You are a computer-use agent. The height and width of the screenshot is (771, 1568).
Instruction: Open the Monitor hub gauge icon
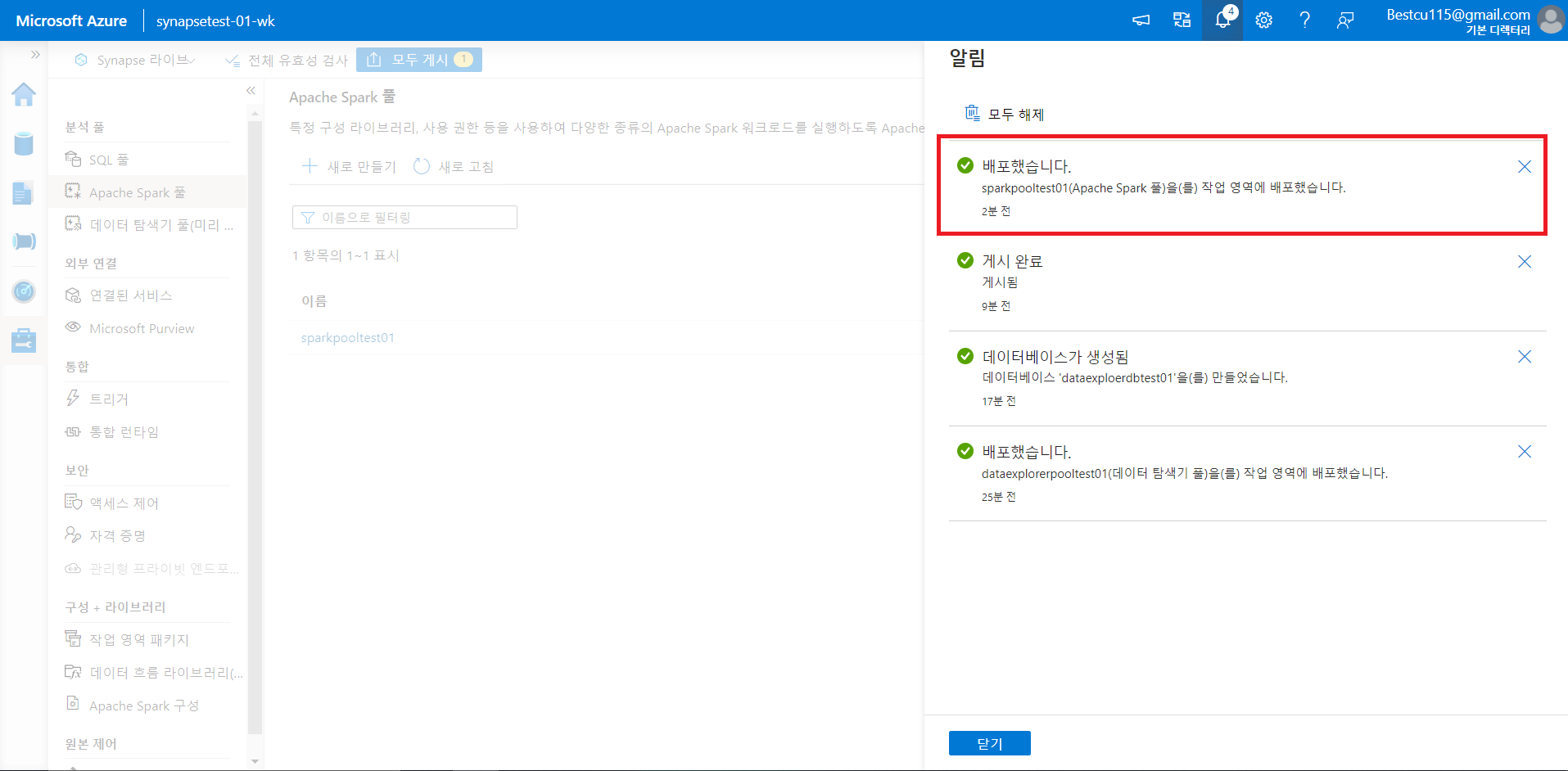(x=24, y=291)
